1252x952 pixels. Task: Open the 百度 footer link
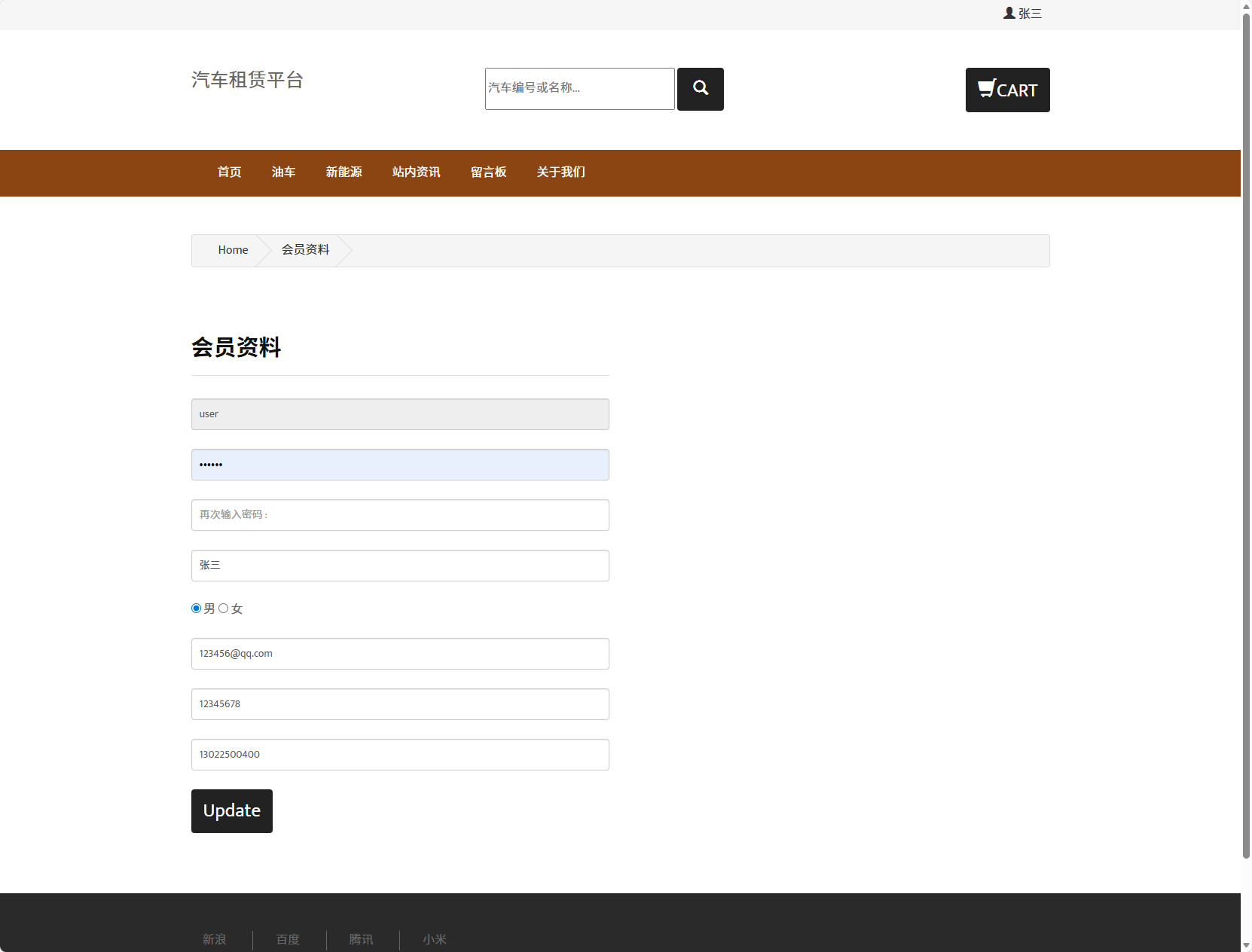pos(287,939)
